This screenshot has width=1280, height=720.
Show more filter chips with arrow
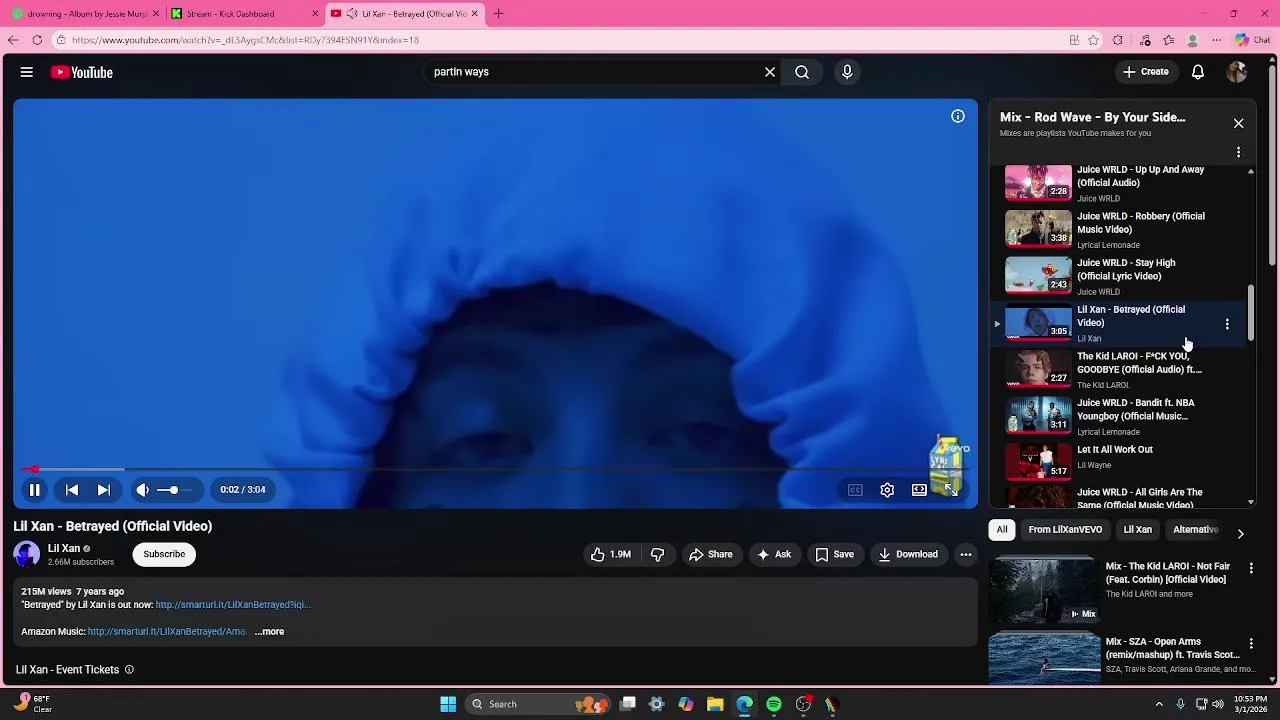pyautogui.click(x=1240, y=533)
